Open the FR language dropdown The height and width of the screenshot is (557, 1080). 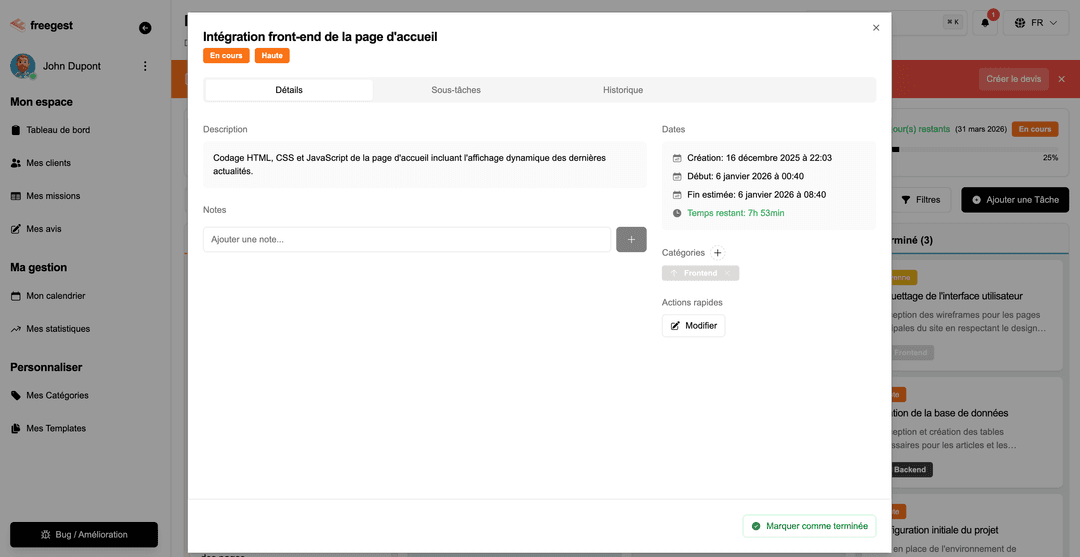1035,22
